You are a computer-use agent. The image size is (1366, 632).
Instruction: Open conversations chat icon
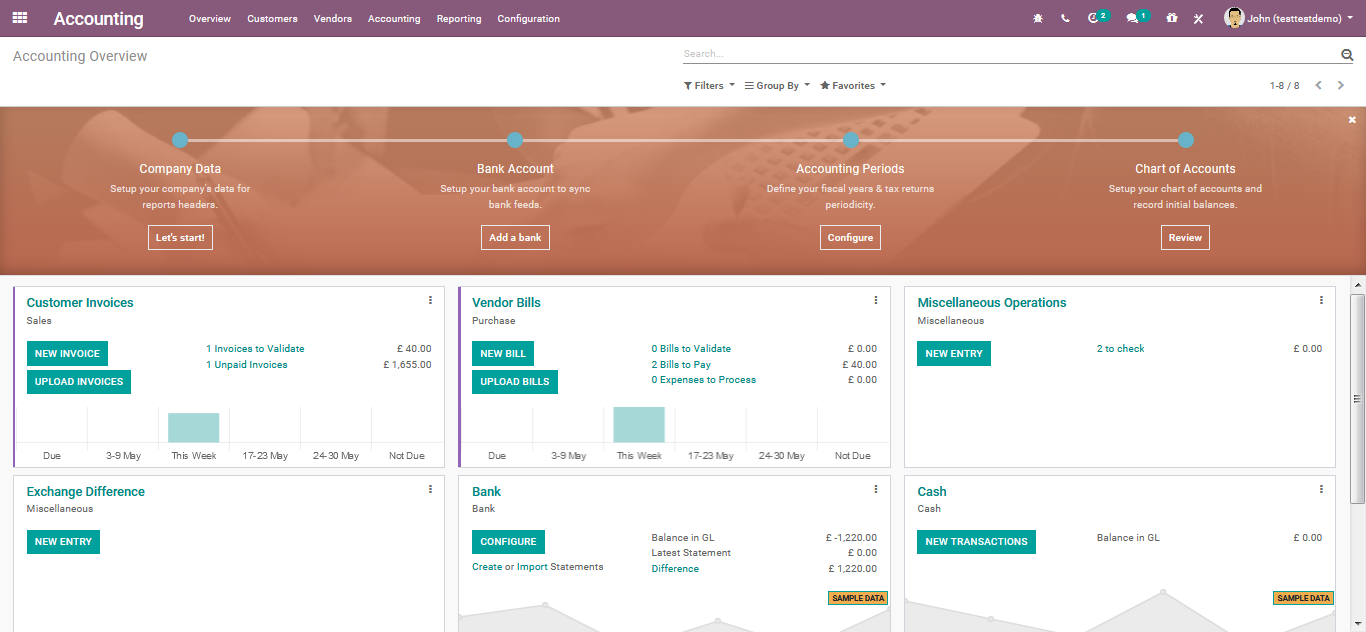pyautogui.click(x=1132, y=18)
